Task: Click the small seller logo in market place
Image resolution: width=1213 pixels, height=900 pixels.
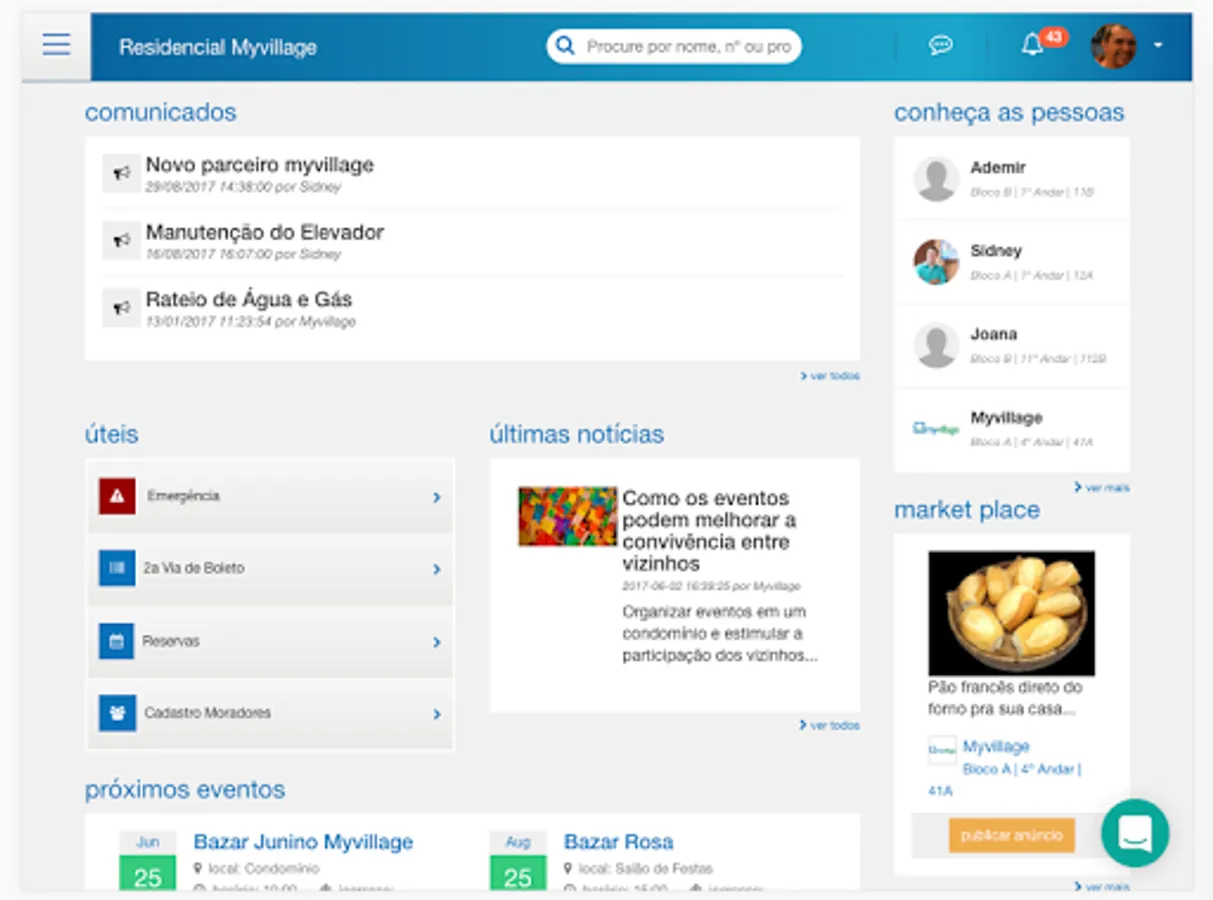Action: (x=942, y=750)
